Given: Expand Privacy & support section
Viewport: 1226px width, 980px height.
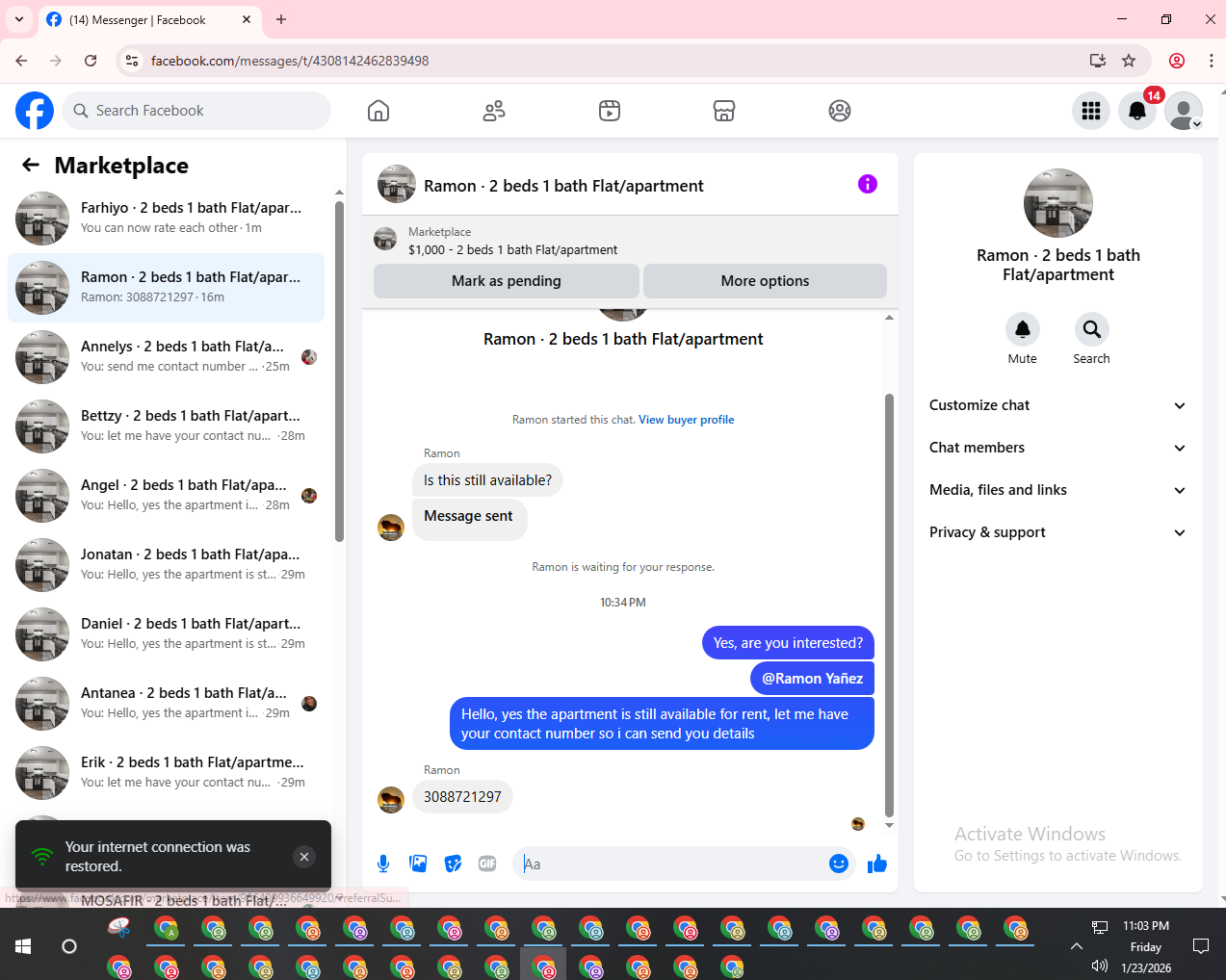Looking at the screenshot, I should [x=1057, y=532].
